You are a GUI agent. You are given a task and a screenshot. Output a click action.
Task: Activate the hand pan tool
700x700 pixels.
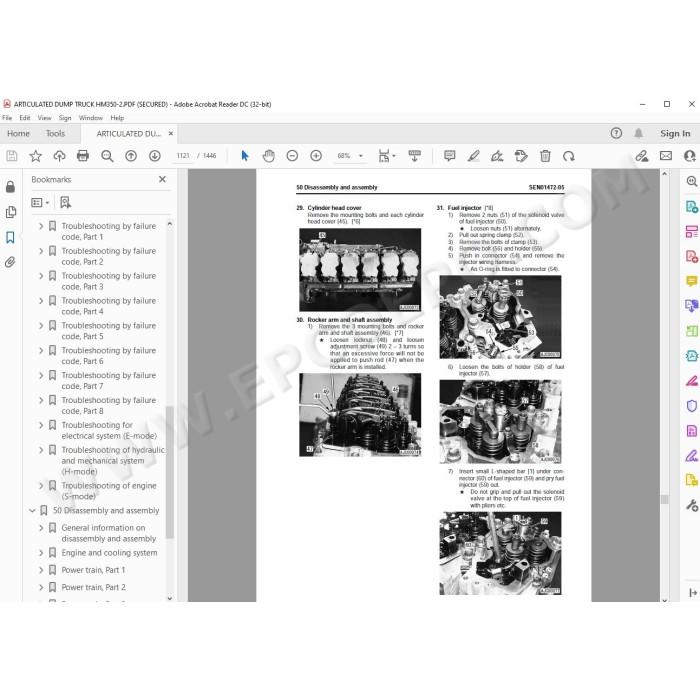(x=268, y=156)
